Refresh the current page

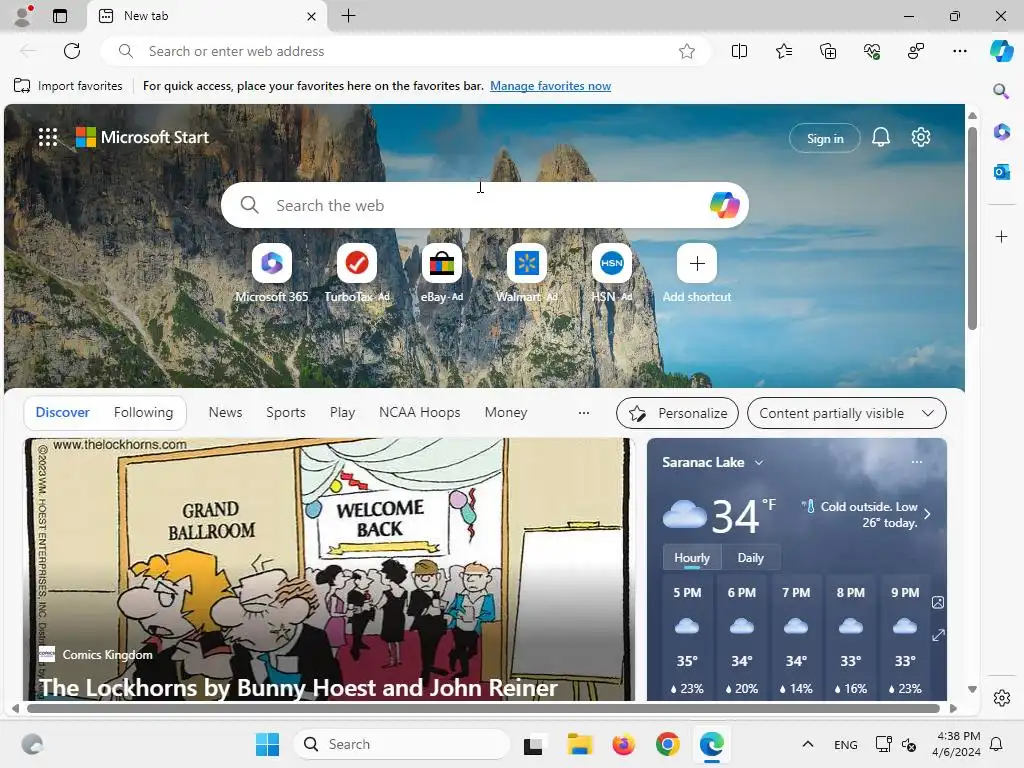click(72, 51)
